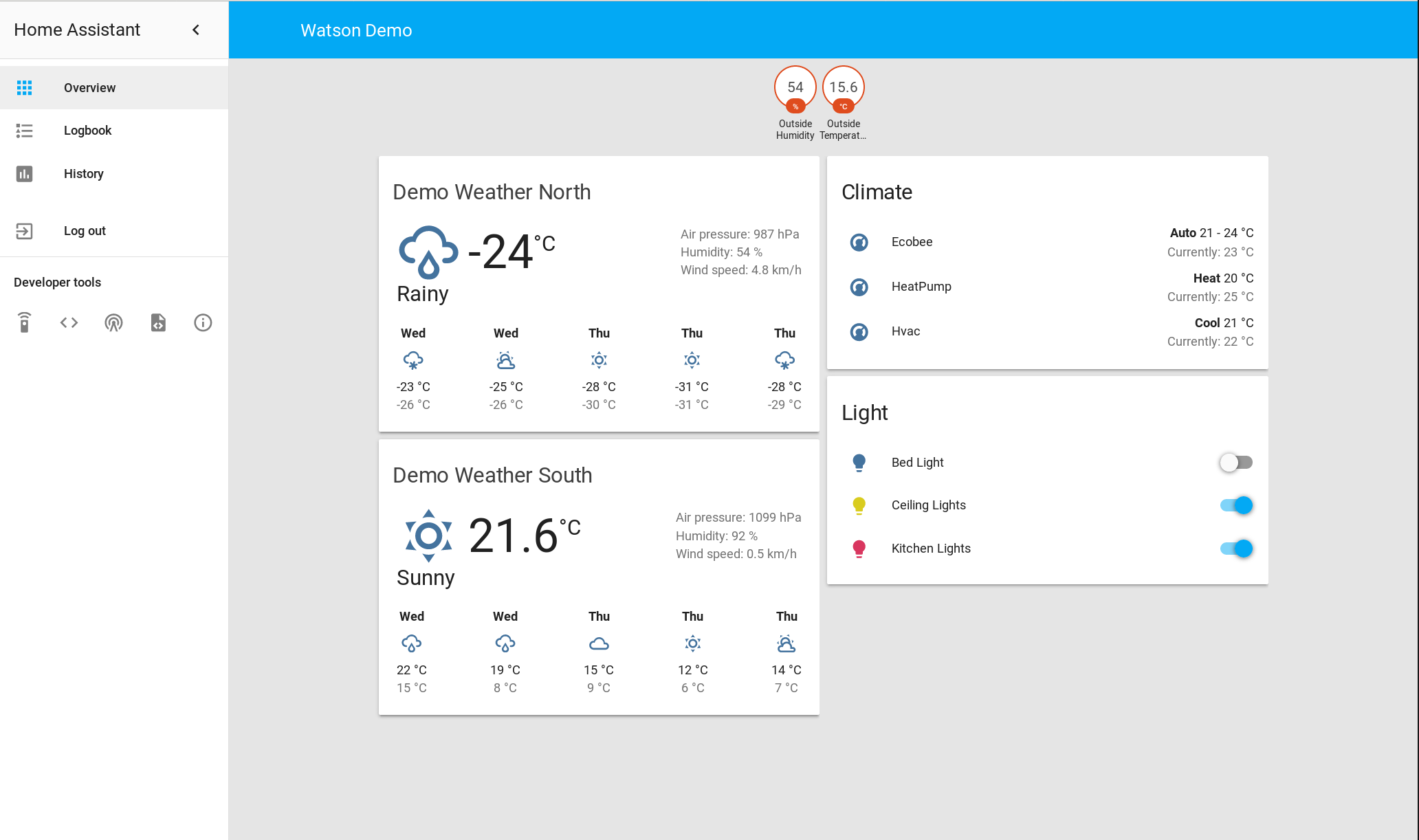Turn on the Bed Light switch
This screenshot has height=840, width=1419.
coord(1236,463)
